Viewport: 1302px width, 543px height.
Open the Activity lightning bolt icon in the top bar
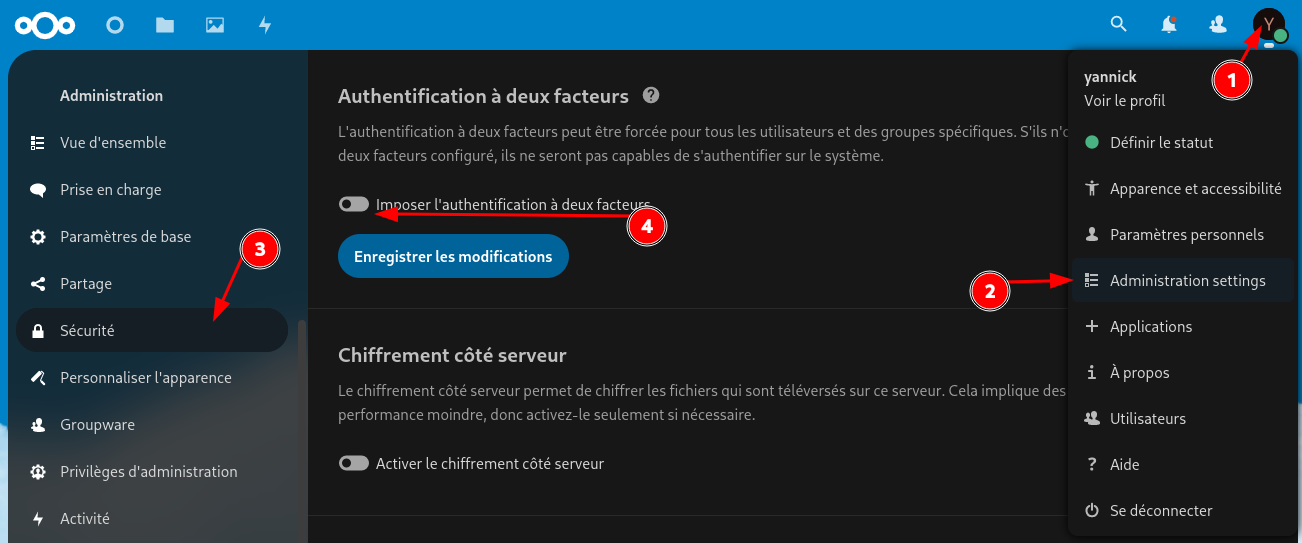[x=265, y=25]
